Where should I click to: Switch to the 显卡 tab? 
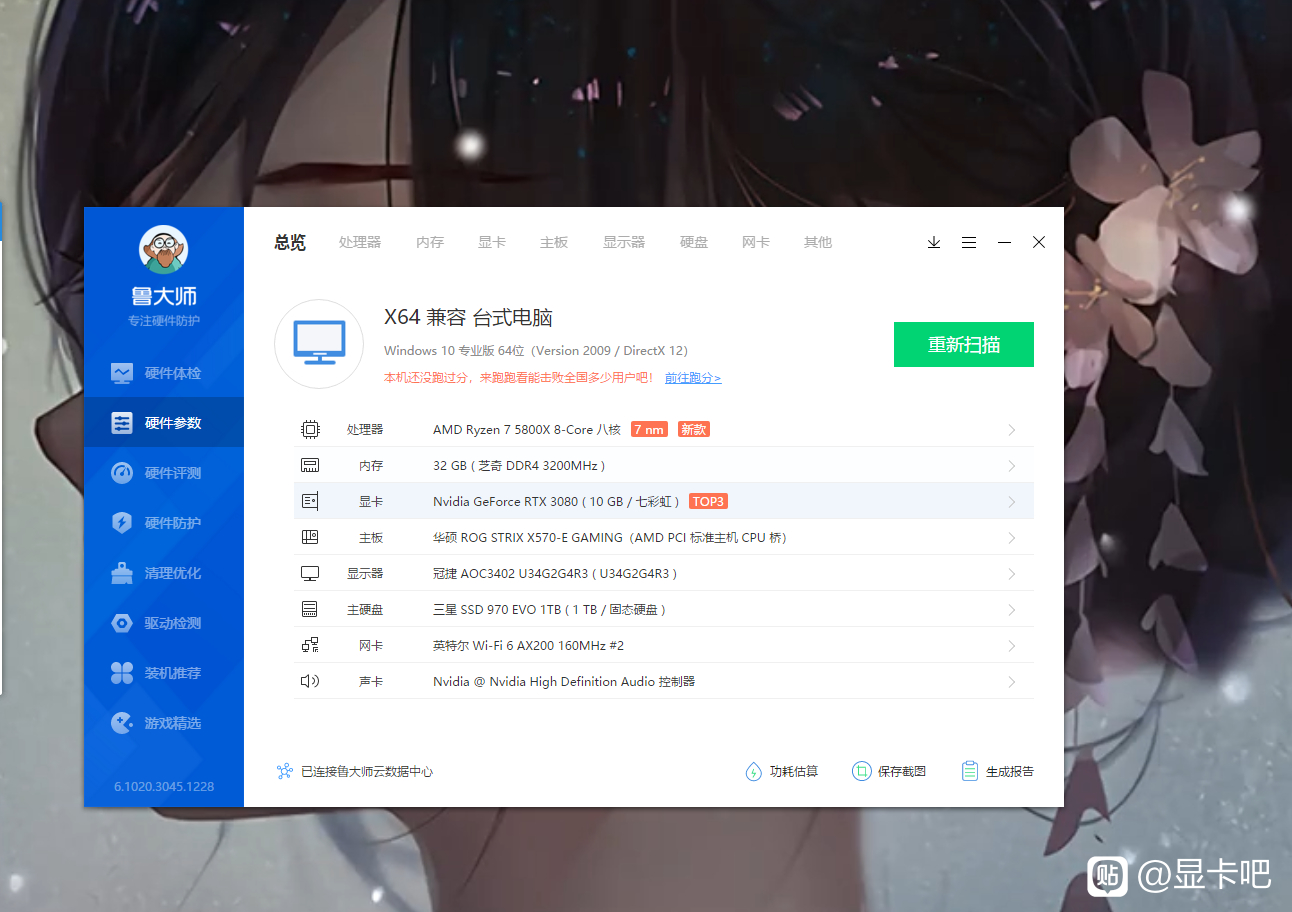pyautogui.click(x=492, y=242)
